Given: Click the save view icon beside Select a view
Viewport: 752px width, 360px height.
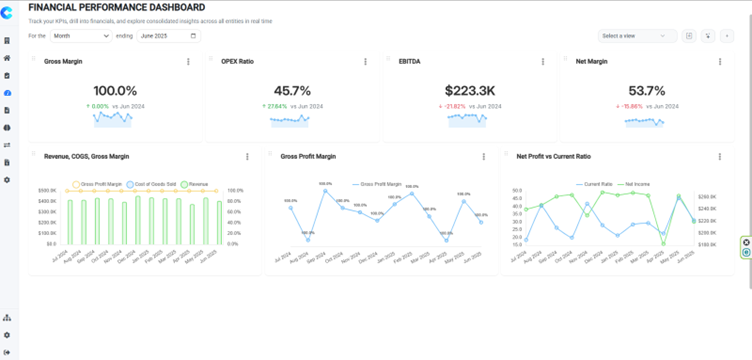Looking at the screenshot, I should [689, 36].
